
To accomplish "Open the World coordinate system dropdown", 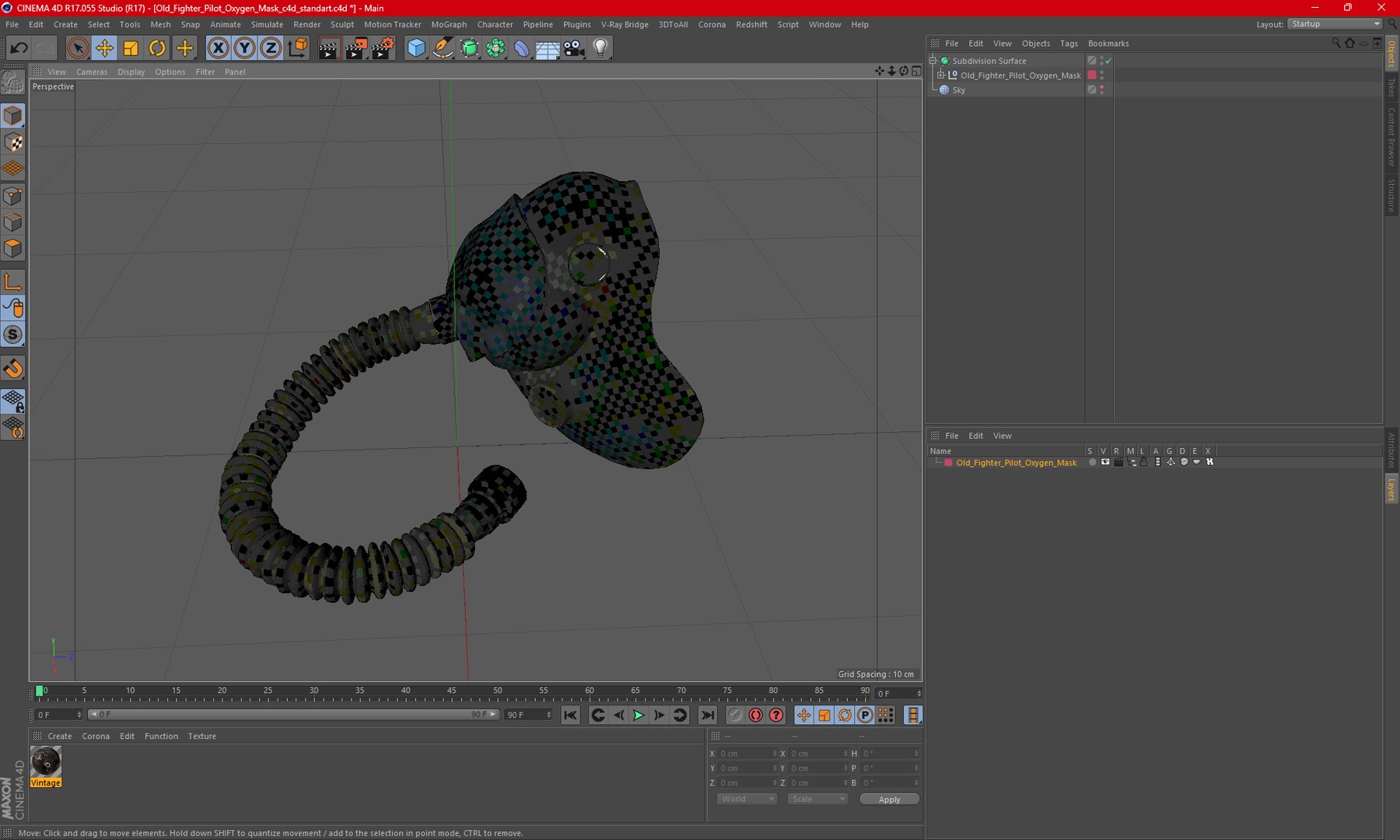I will coord(747,799).
